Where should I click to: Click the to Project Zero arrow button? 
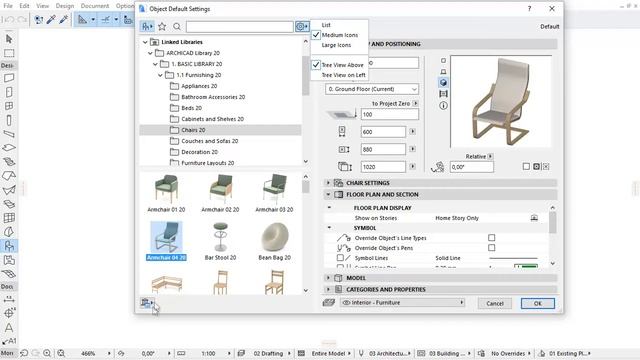[x=415, y=104]
